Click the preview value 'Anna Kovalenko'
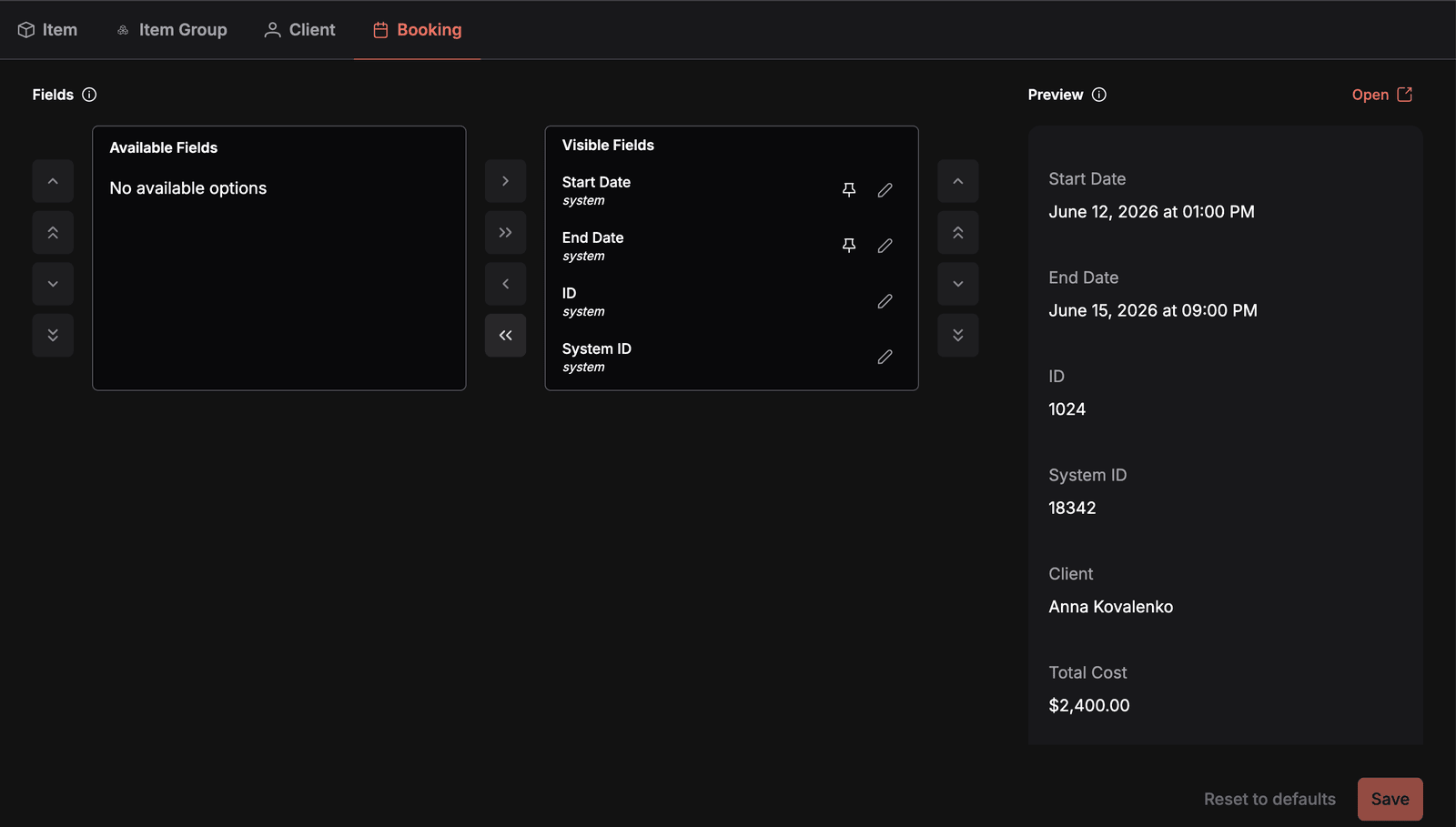Screen dimensions: 1456x827 [x=1110, y=607]
